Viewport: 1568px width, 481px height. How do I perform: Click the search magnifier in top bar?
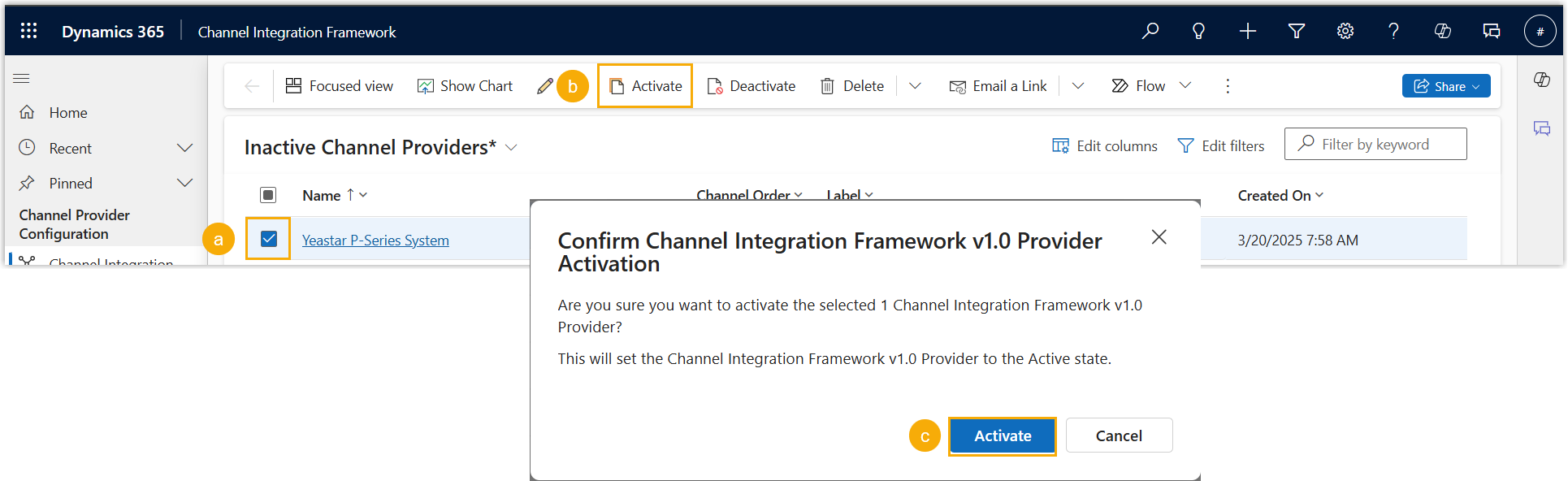click(1150, 31)
